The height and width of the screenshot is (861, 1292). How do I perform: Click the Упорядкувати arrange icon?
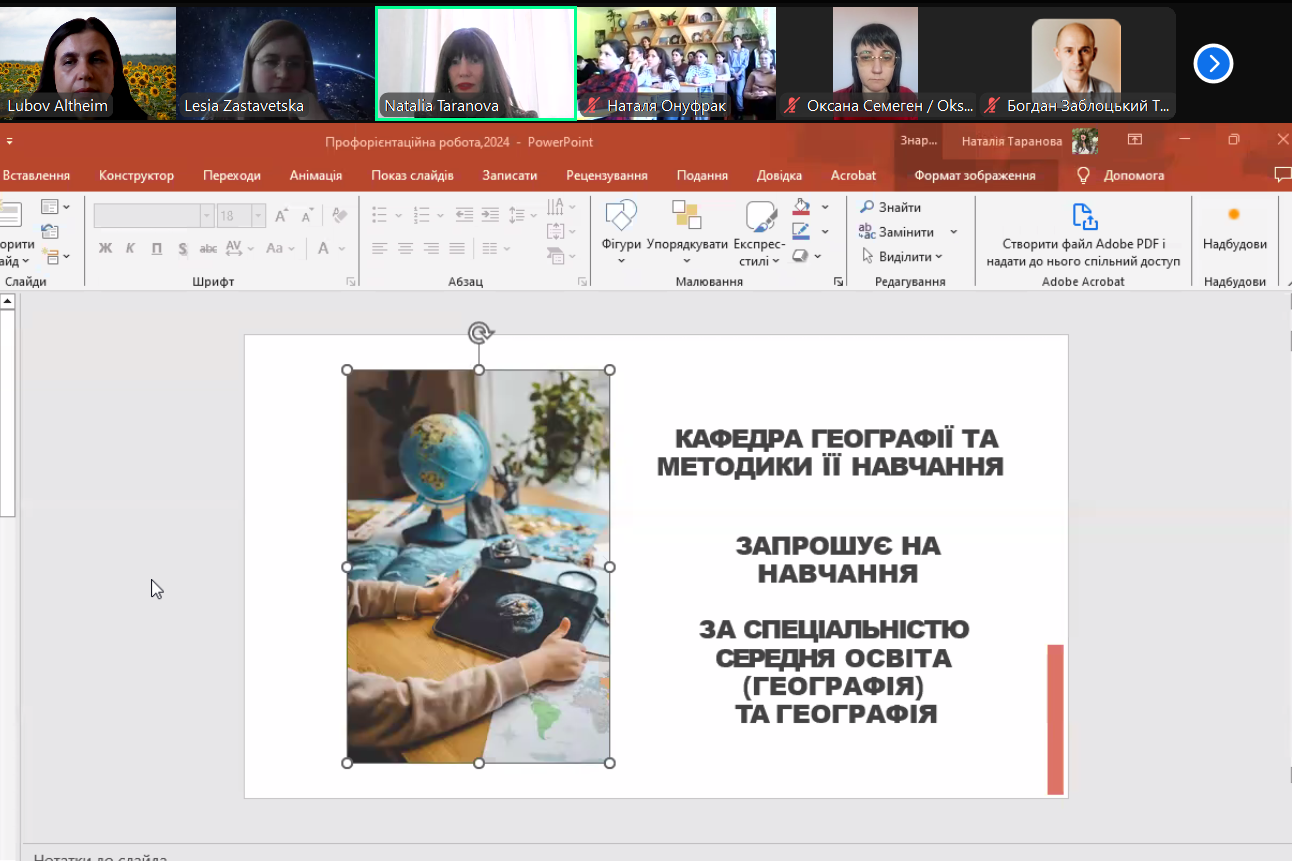click(687, 217)
